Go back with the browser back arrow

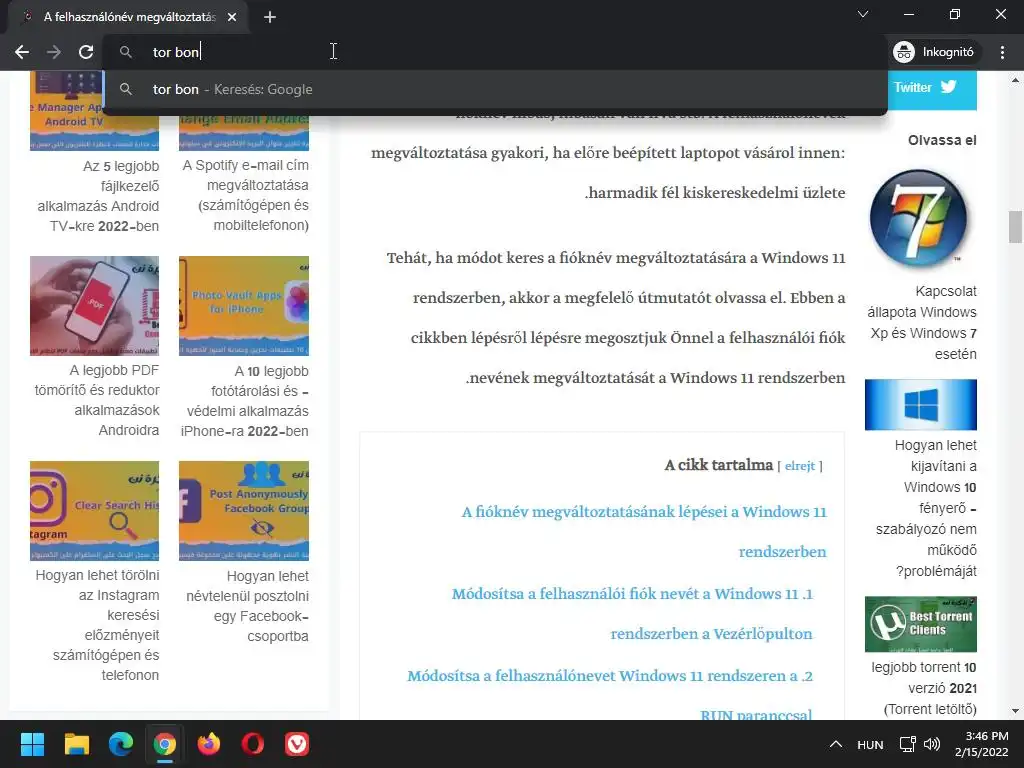[x=22, y=52]
